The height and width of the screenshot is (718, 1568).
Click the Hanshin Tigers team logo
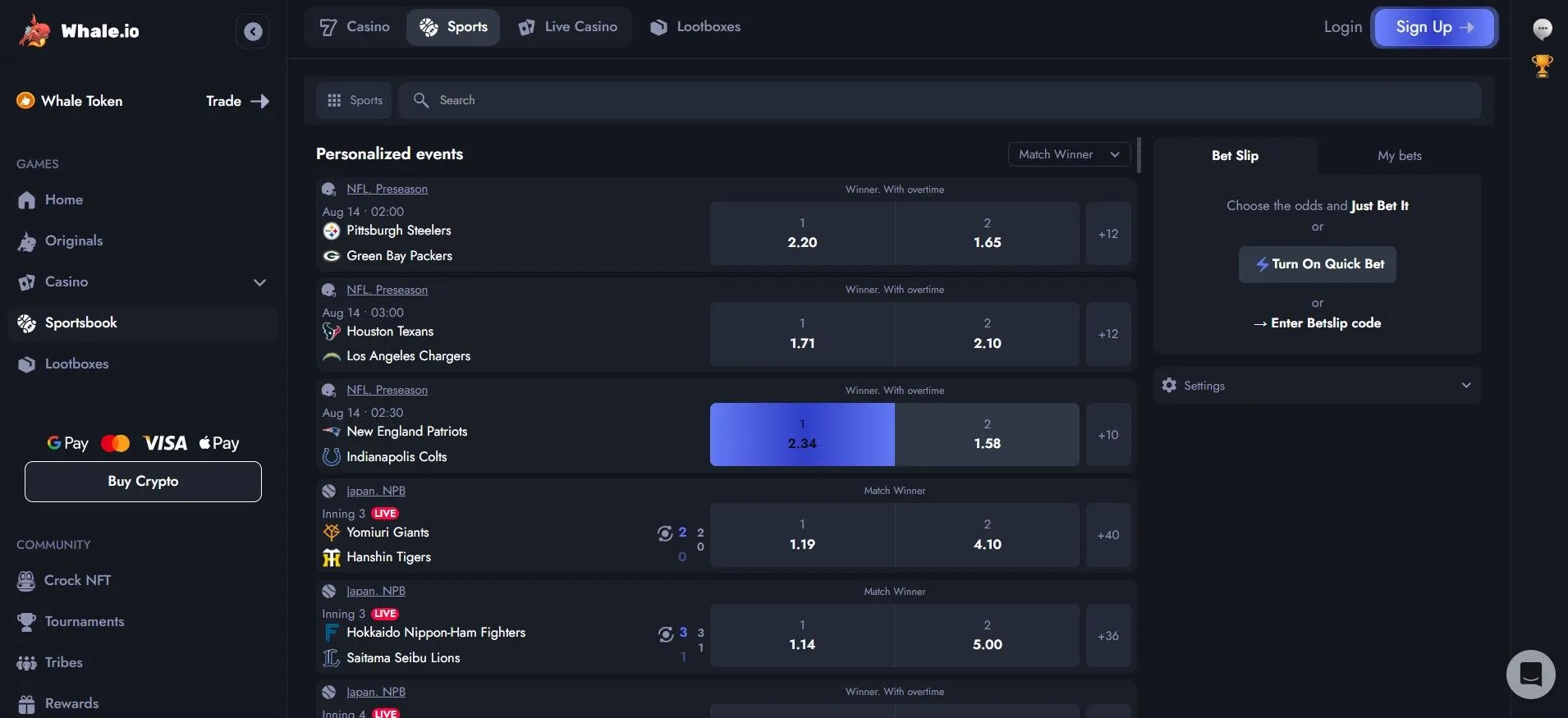coord(332,558)
